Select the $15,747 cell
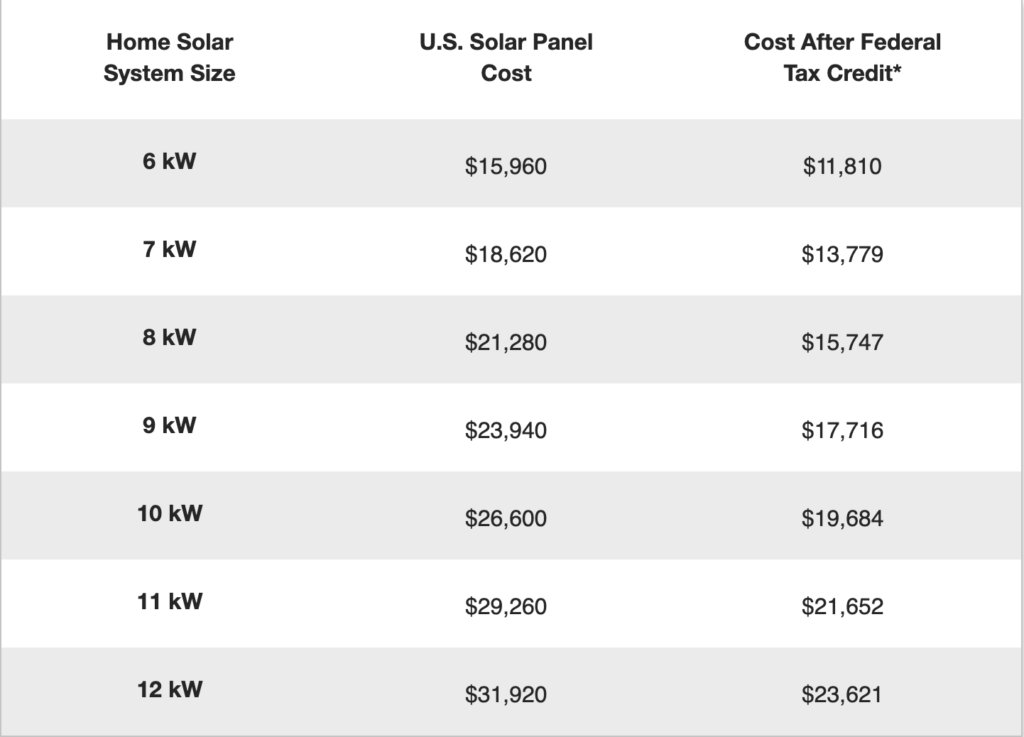1024x737 pixels. point(842,342)
